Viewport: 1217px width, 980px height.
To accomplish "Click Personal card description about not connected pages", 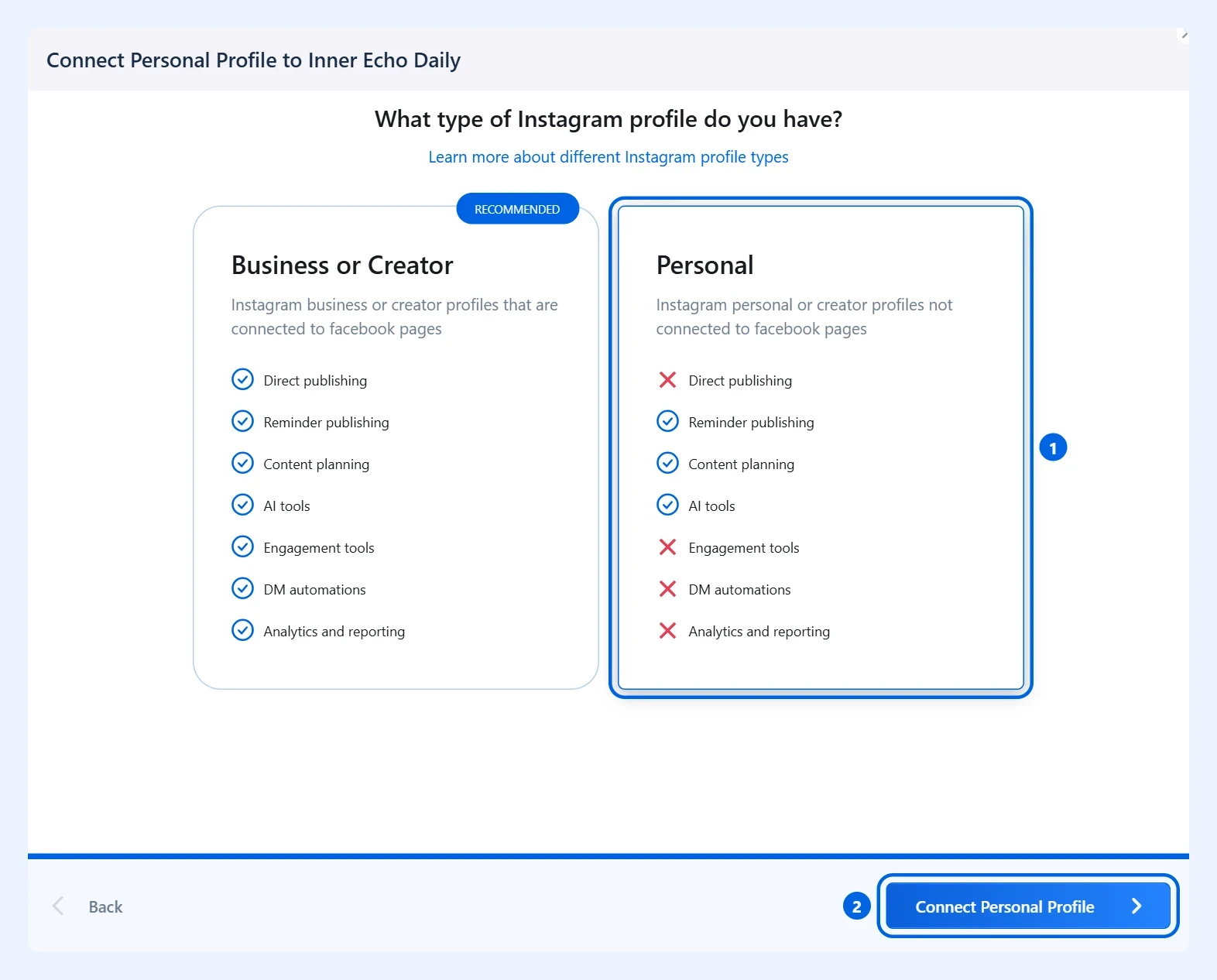I will [804, 317].
